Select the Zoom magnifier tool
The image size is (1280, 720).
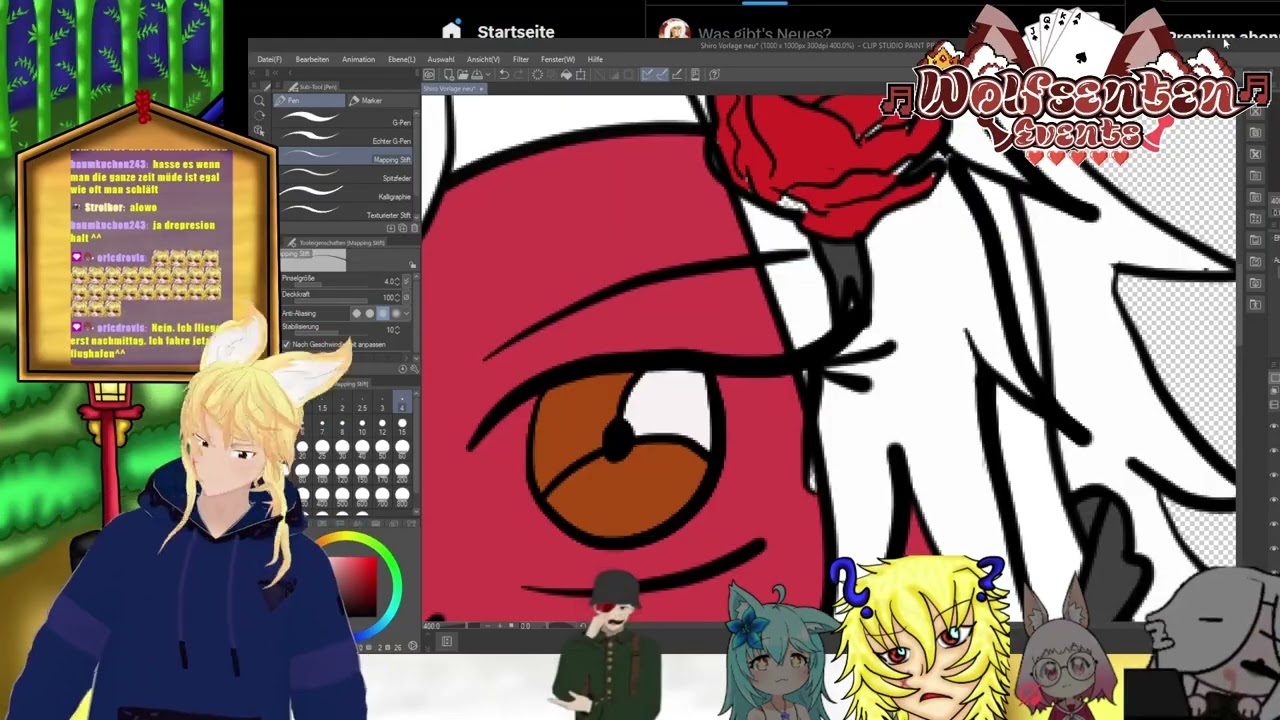click(259, 100)
